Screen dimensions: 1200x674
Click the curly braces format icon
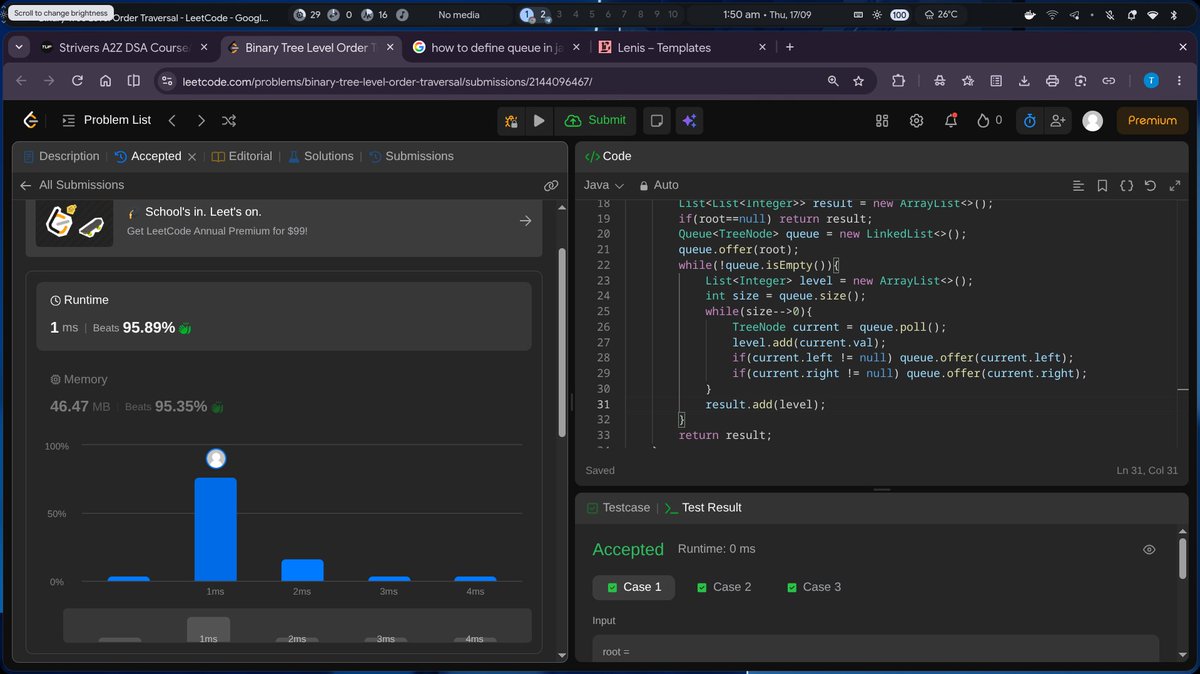[1126, 186]
